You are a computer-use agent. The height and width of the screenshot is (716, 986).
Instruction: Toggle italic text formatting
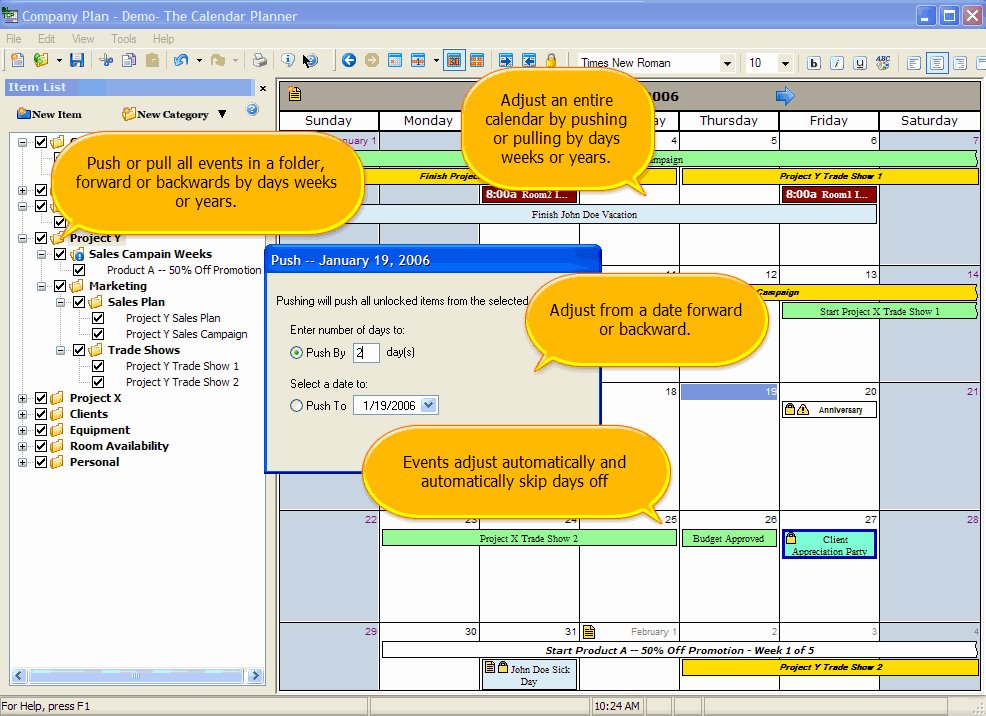point(837,63)
